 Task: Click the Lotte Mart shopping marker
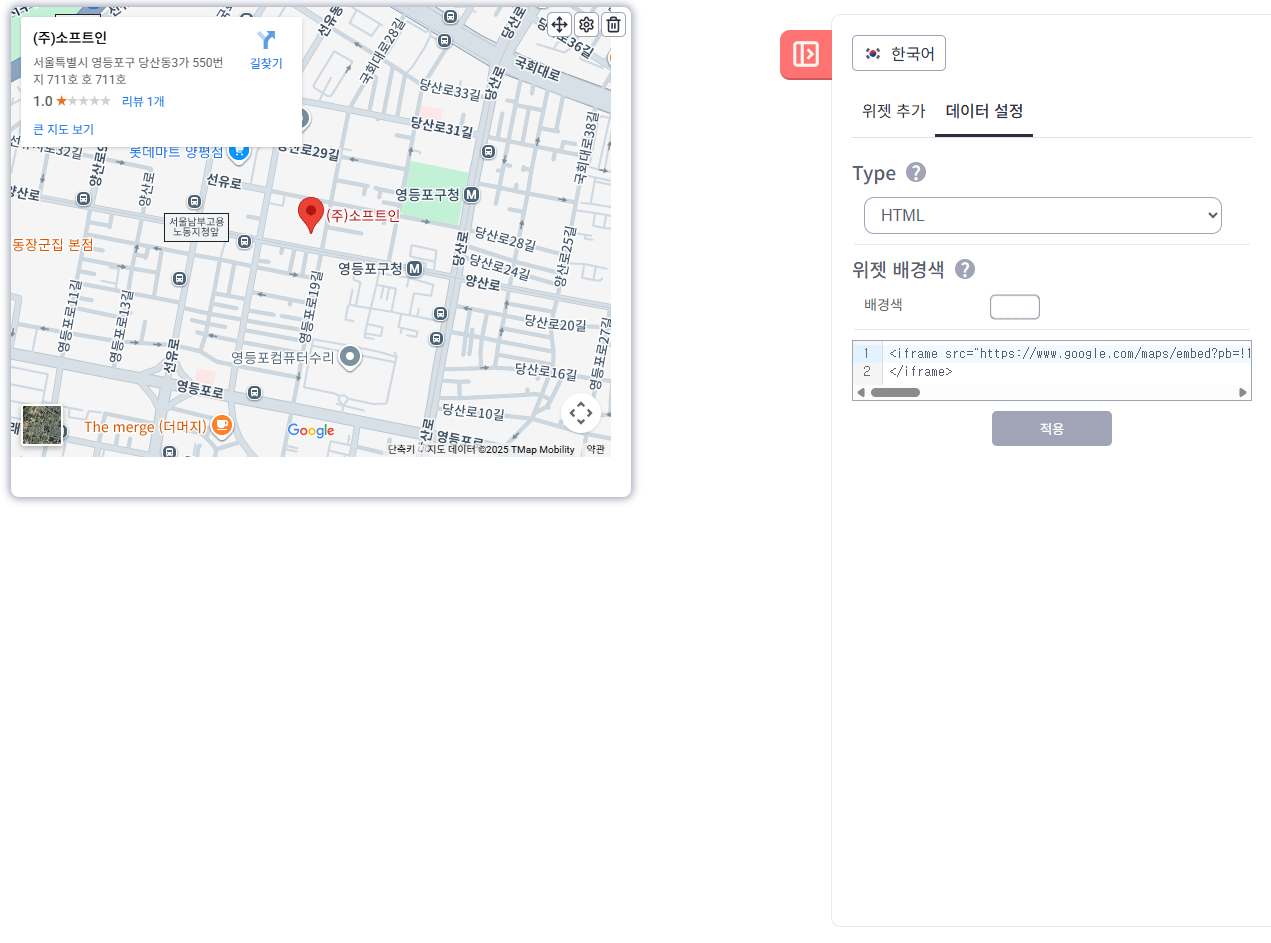(x=239, y=152)
